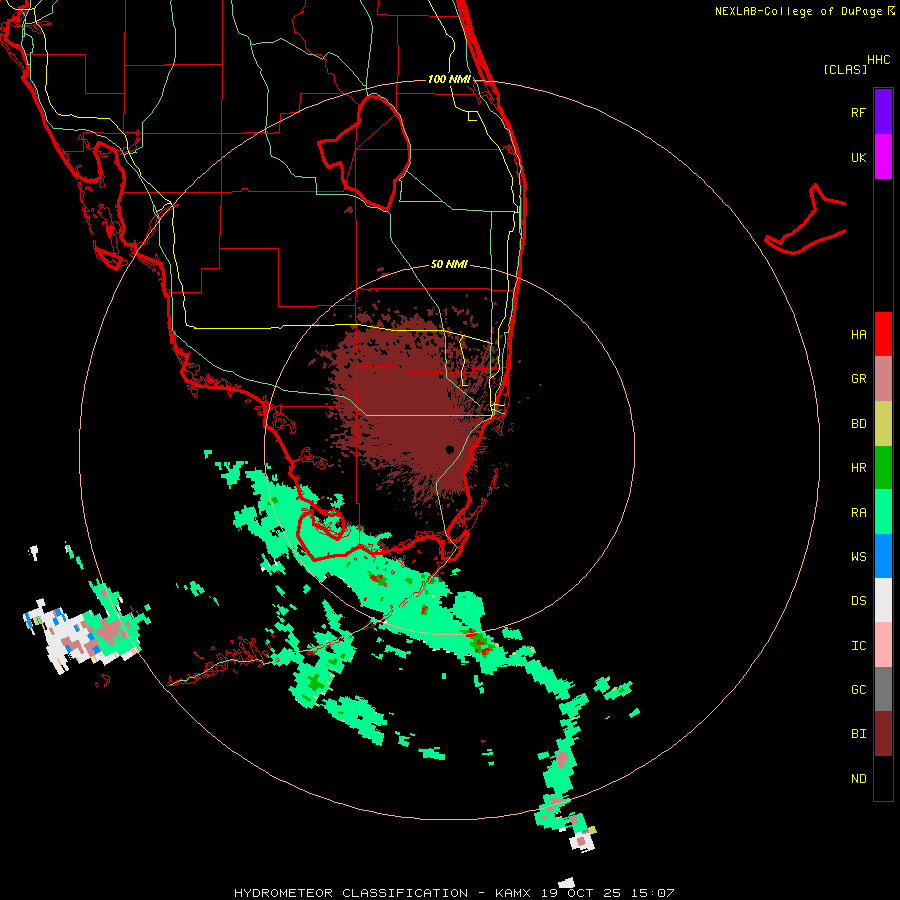Click the "KAMX" radar site identifier
Screen dimensions: 900x900
[514, 893]
